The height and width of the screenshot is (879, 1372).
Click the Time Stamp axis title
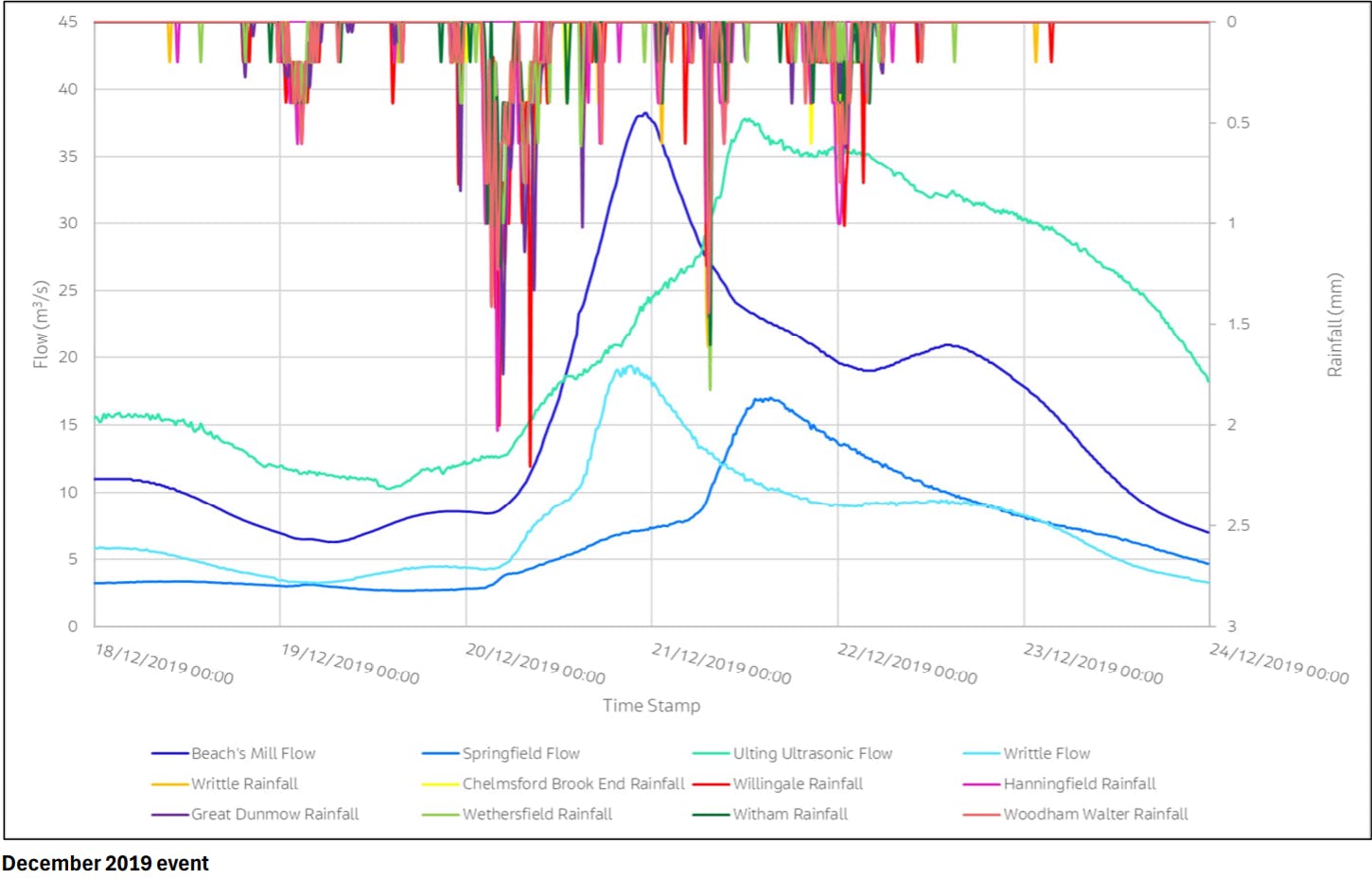point(651,705)
